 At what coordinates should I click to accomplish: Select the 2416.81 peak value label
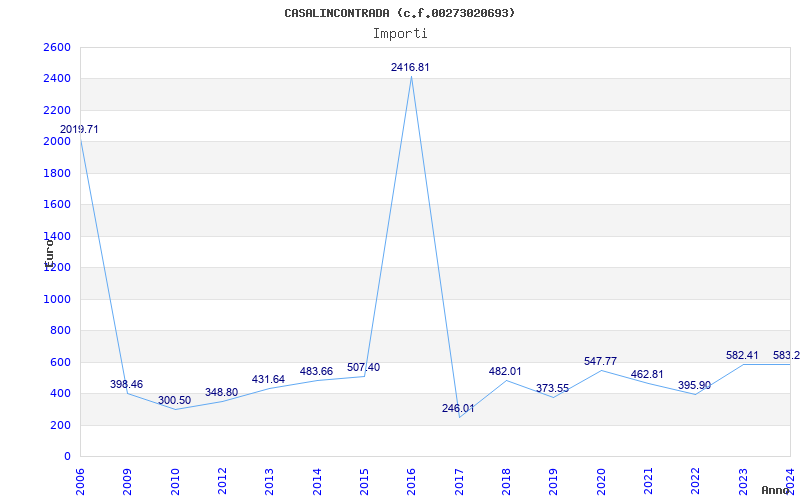tap(410, 67)
